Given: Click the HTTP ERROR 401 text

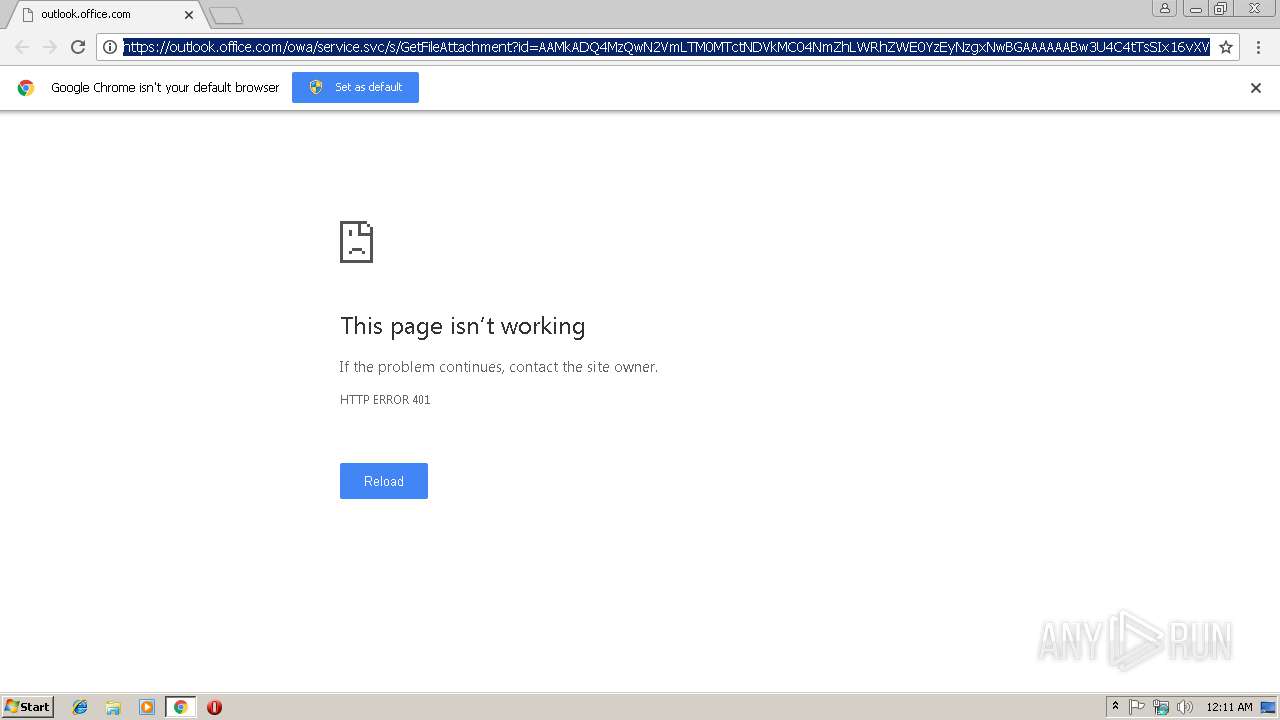Looking at the screenshot, I should click(x=385, y=400).
